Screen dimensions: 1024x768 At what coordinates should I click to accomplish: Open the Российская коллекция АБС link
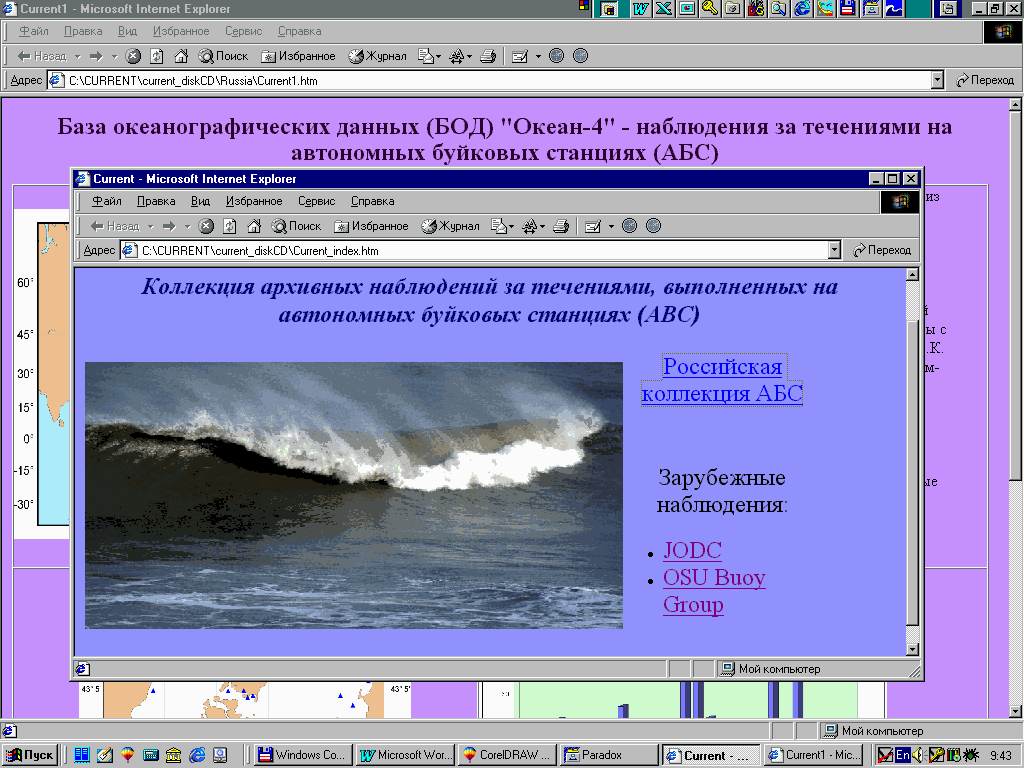722,380
